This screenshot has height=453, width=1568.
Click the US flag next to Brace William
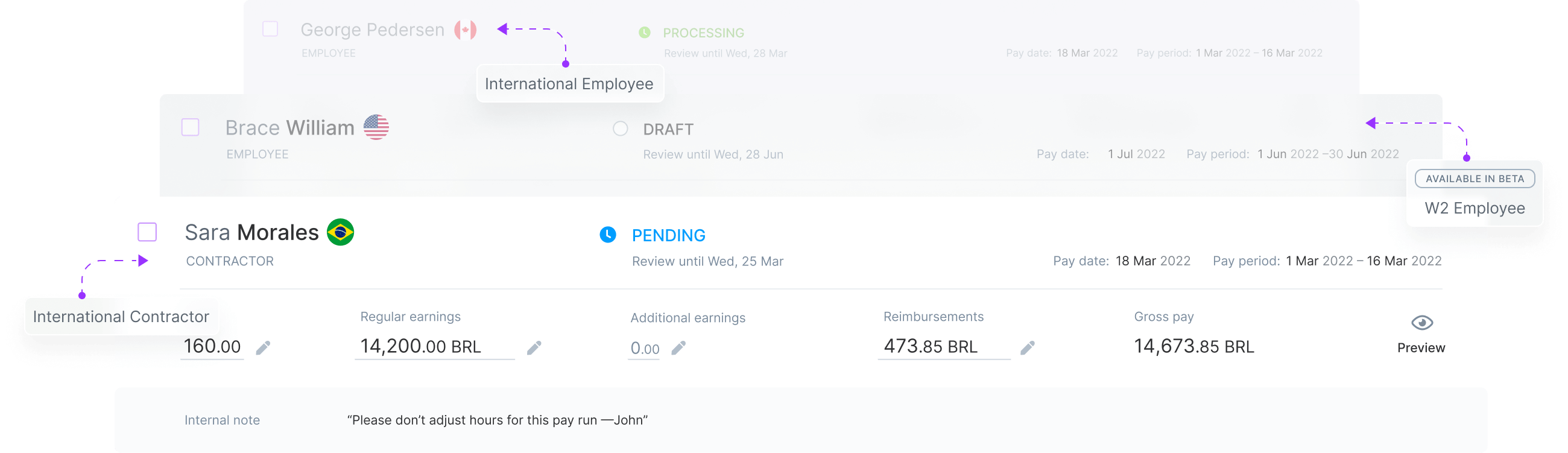pos(376,127)
